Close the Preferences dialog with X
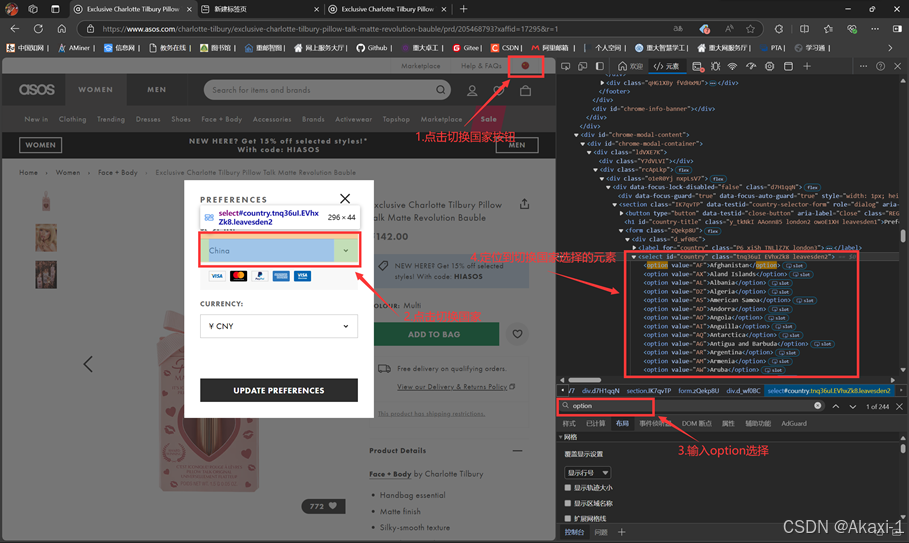Screen dimensions: 909x543 [345, 198]
